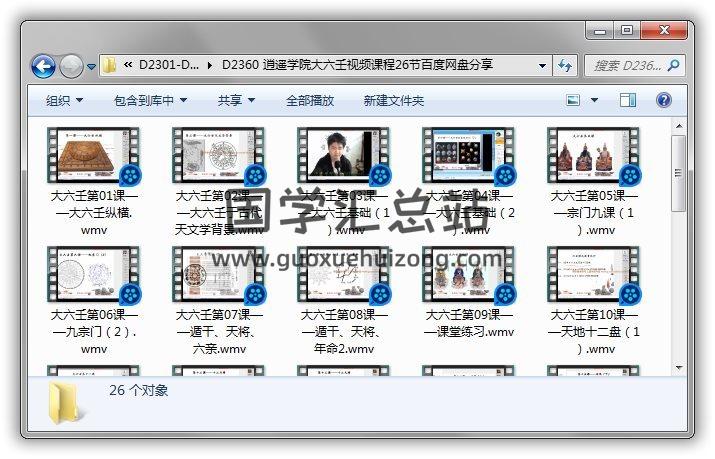Open the 共享 menu

point(236,100)
